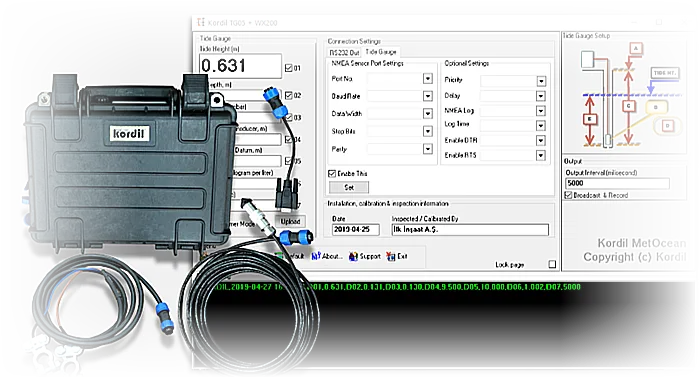Toggle checkbox 03 in Tide Gauge panel
This screenshot has width=700, height=378.
click(x=289, y=117)
